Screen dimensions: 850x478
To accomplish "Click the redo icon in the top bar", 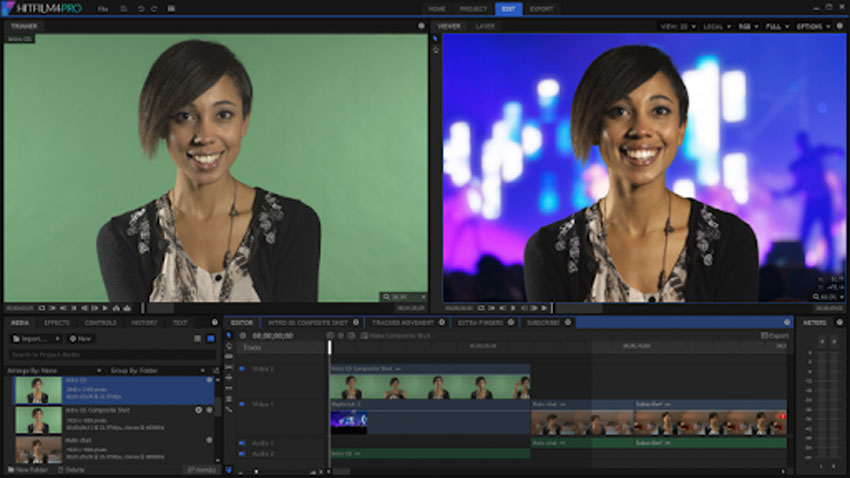I will (x=154, y=8).
